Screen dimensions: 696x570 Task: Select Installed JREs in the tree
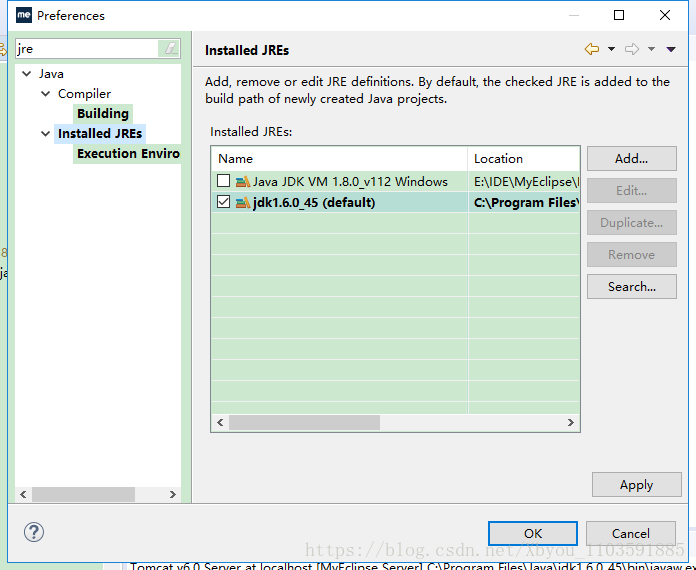pyautogui.click(x=100, y=133)
